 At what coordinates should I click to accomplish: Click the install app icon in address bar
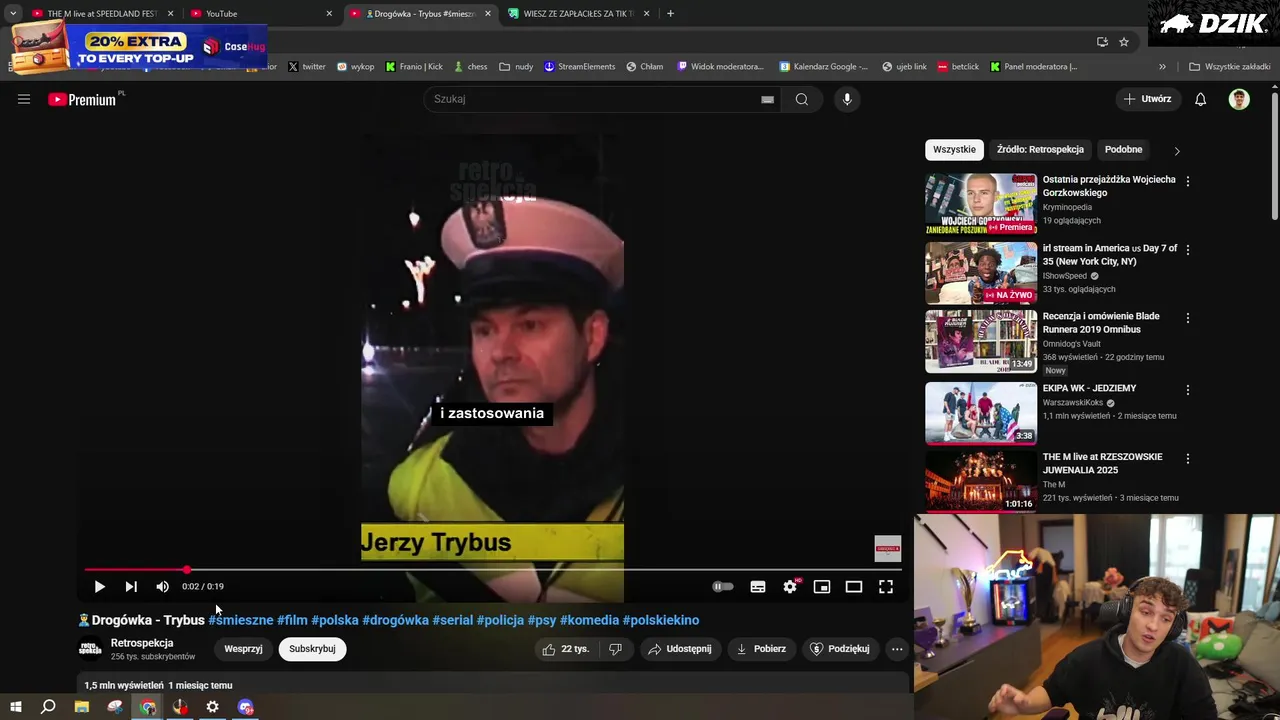[1102, 42]
